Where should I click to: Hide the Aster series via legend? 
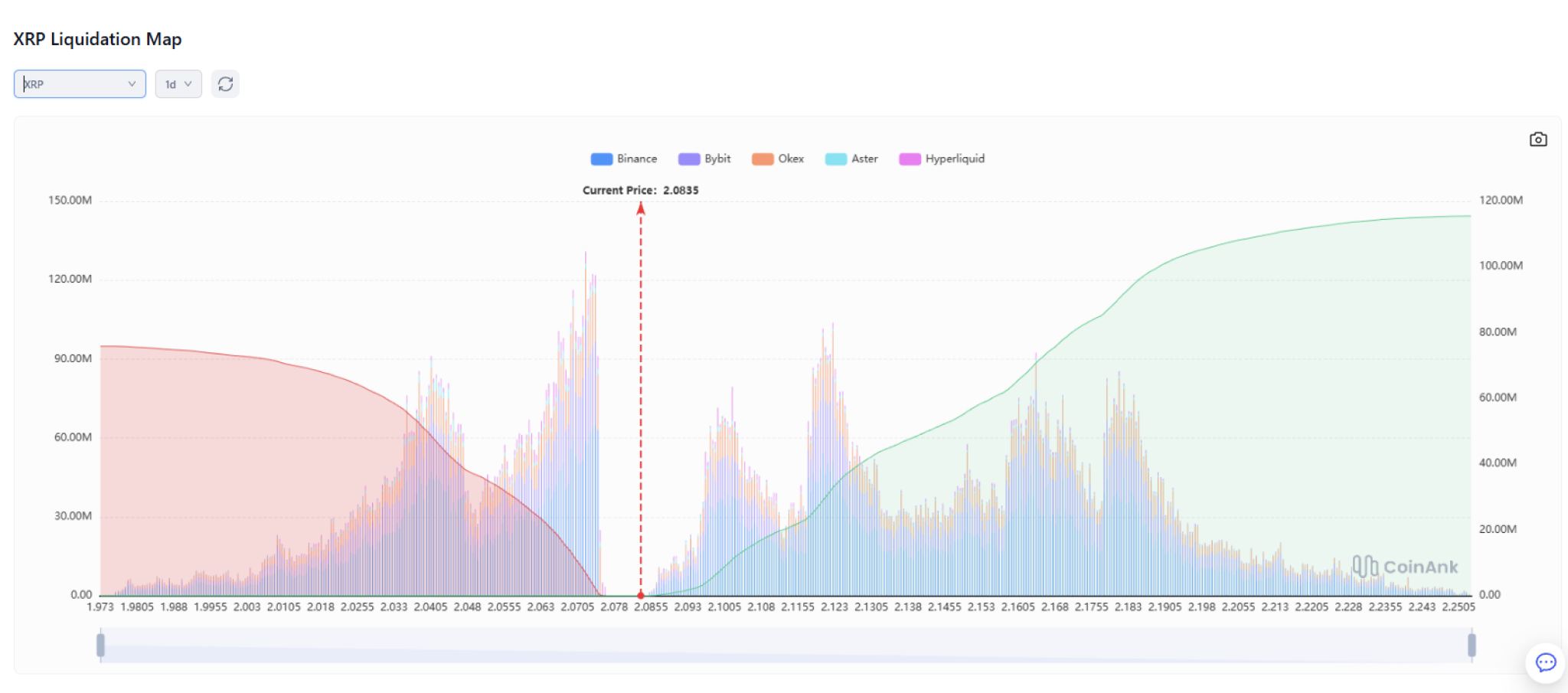tap(851, 159)
